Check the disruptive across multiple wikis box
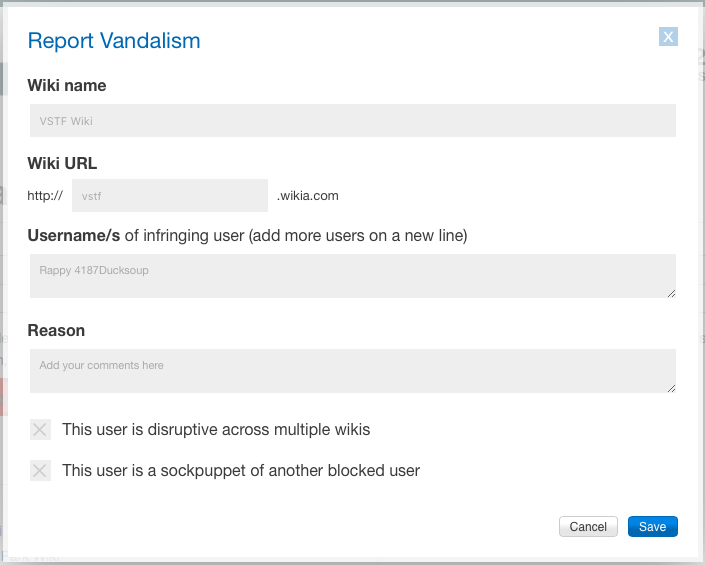 40,430
